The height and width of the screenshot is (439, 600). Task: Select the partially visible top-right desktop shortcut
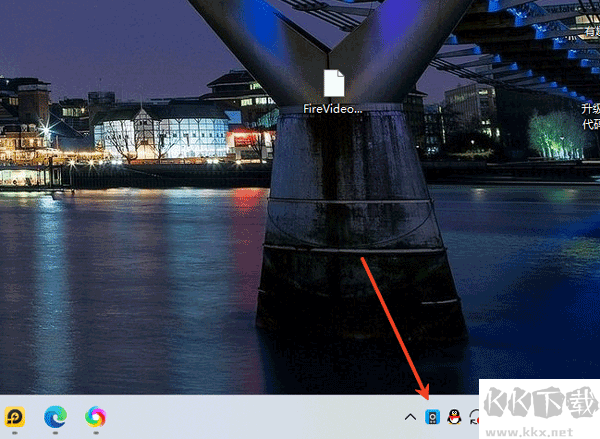(x=590, y=30)
